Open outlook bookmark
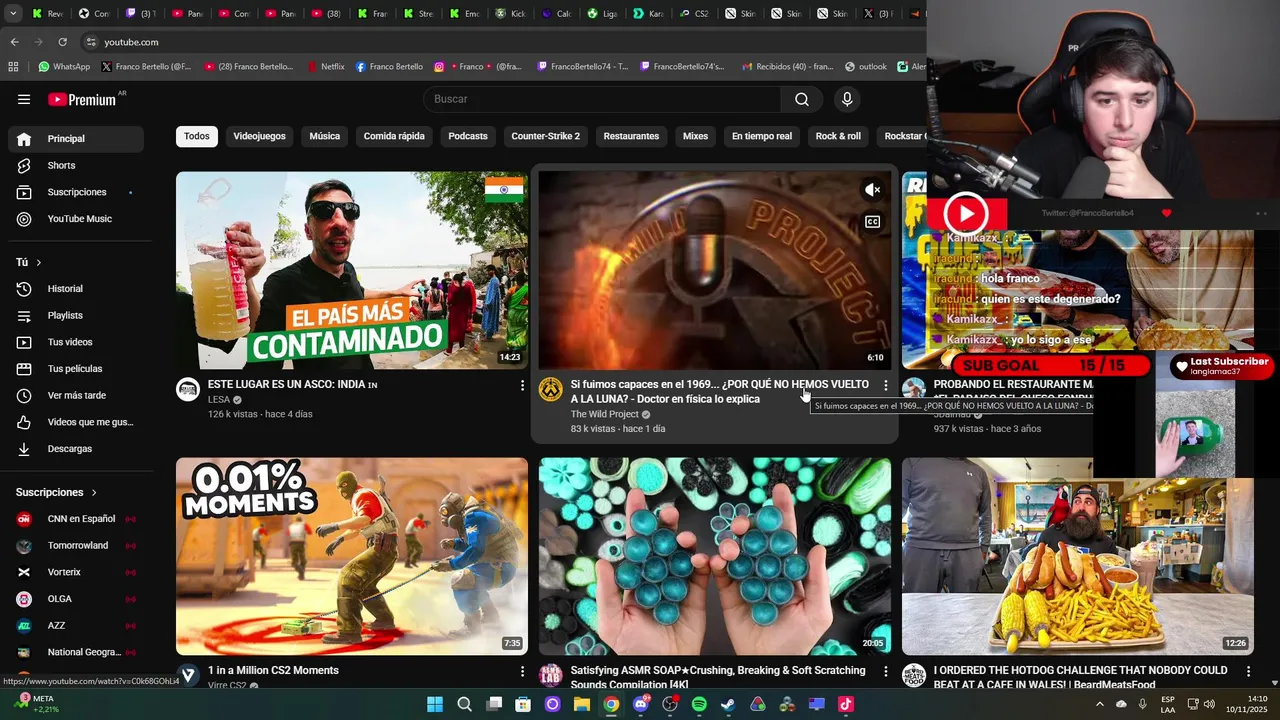 tap(866, 67)
